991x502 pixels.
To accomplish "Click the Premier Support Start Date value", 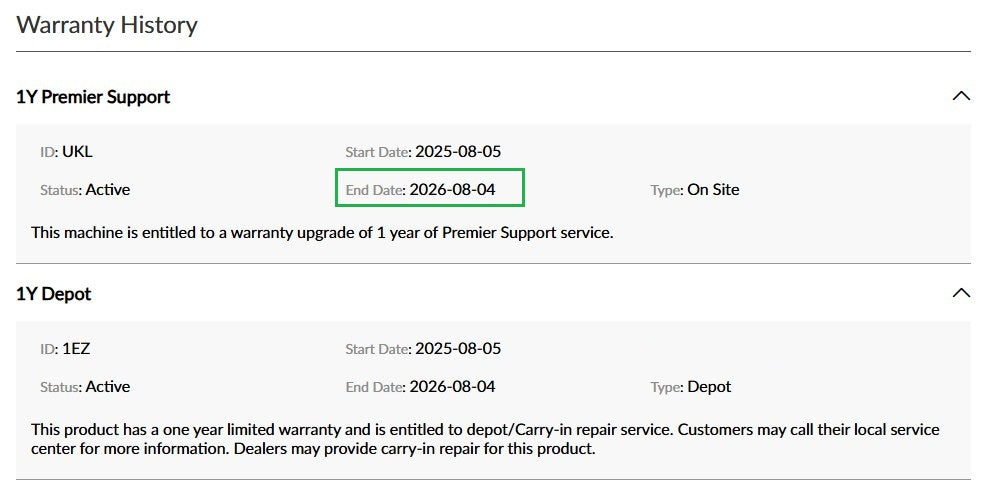I will (458, 152).
